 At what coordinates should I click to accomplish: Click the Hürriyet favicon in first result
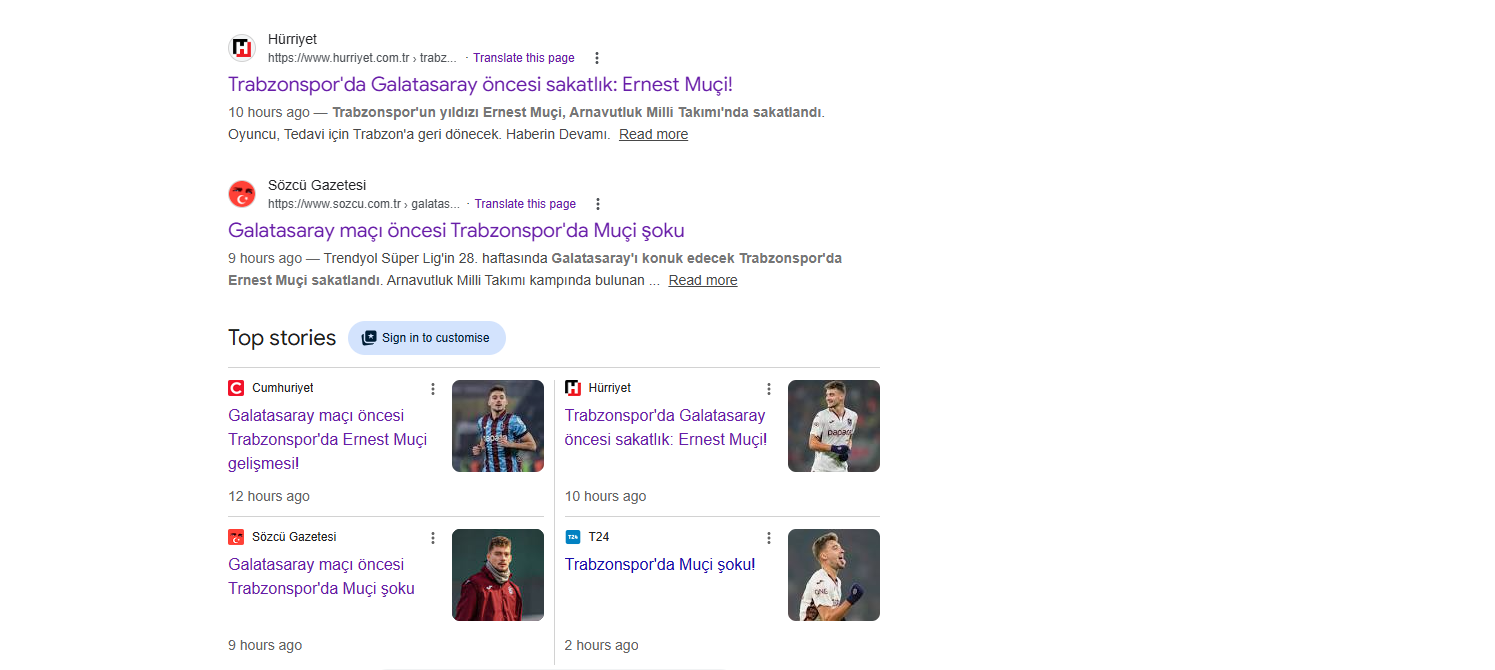(242, 48)
